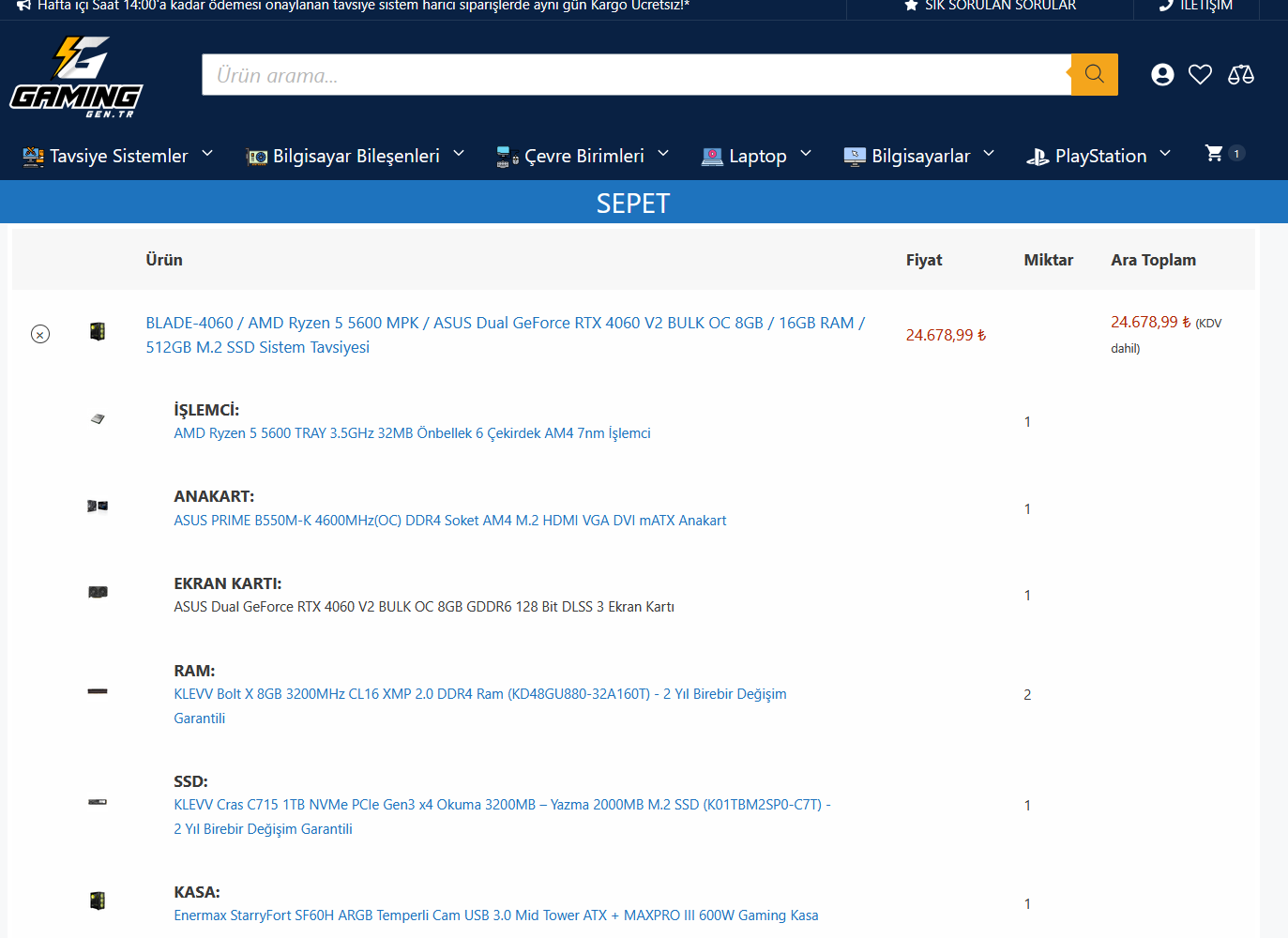Click the Fiyat column header
Viewport: 1288px width, 938px height.
(x=924, y=260)
